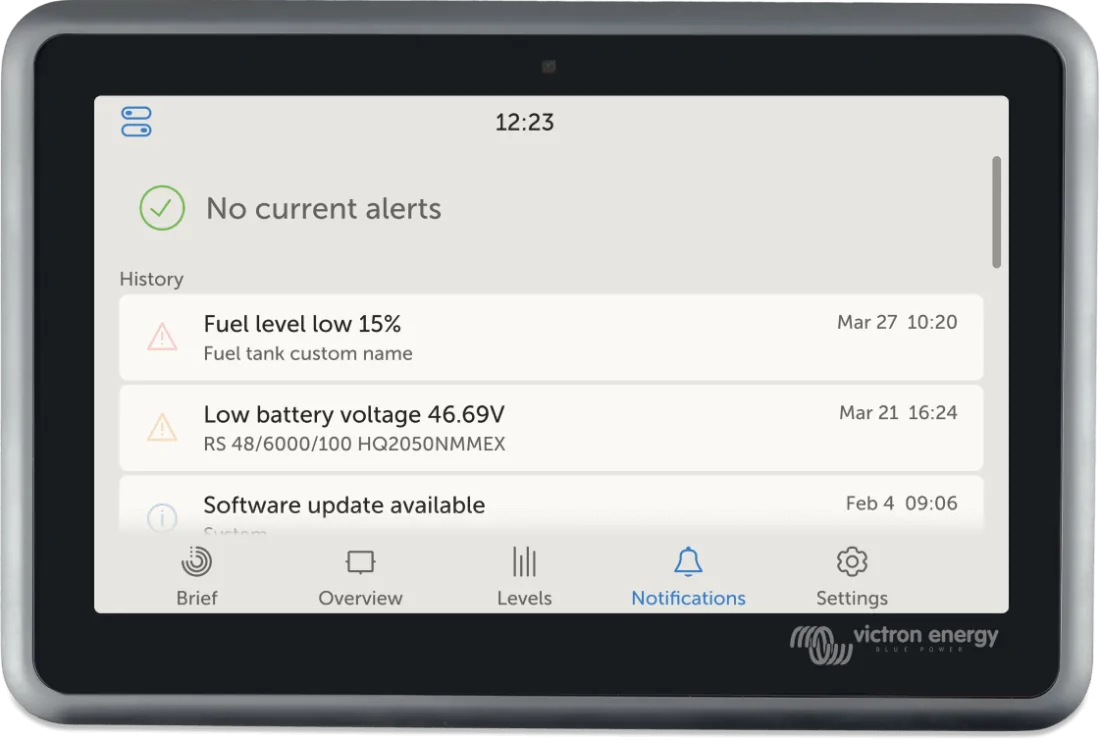The image size is (1100, 740).
Task: Click the Brief spiral icon
Action: [x=196, y=561]
